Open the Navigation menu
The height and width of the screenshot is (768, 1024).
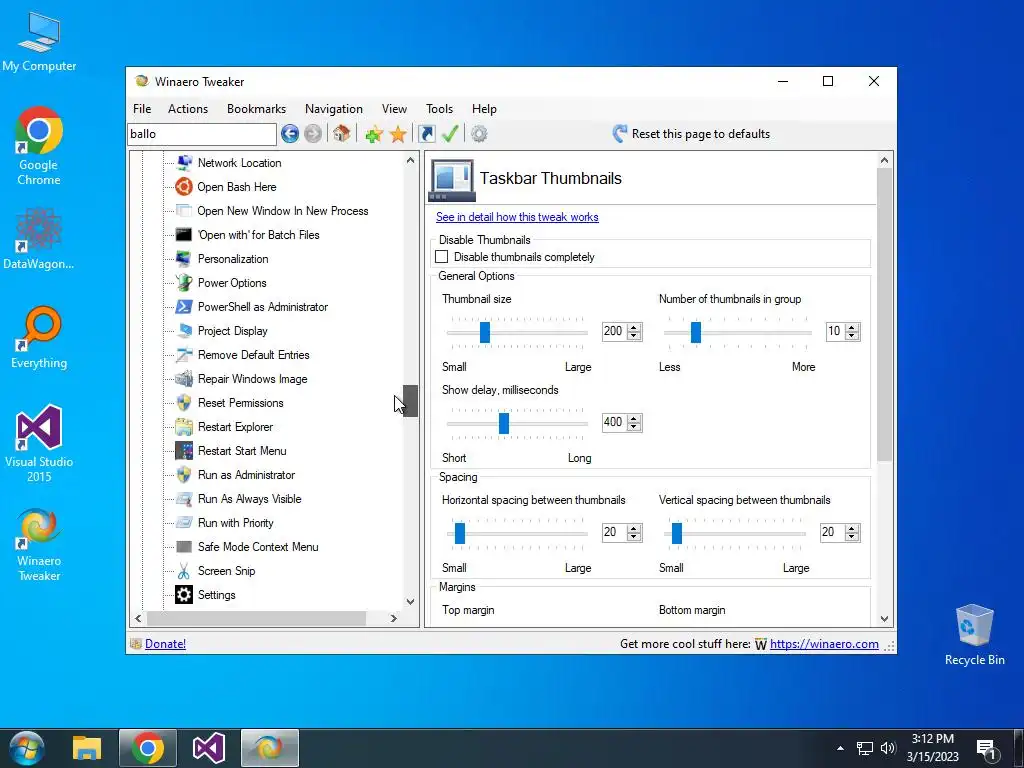[334, 109]
